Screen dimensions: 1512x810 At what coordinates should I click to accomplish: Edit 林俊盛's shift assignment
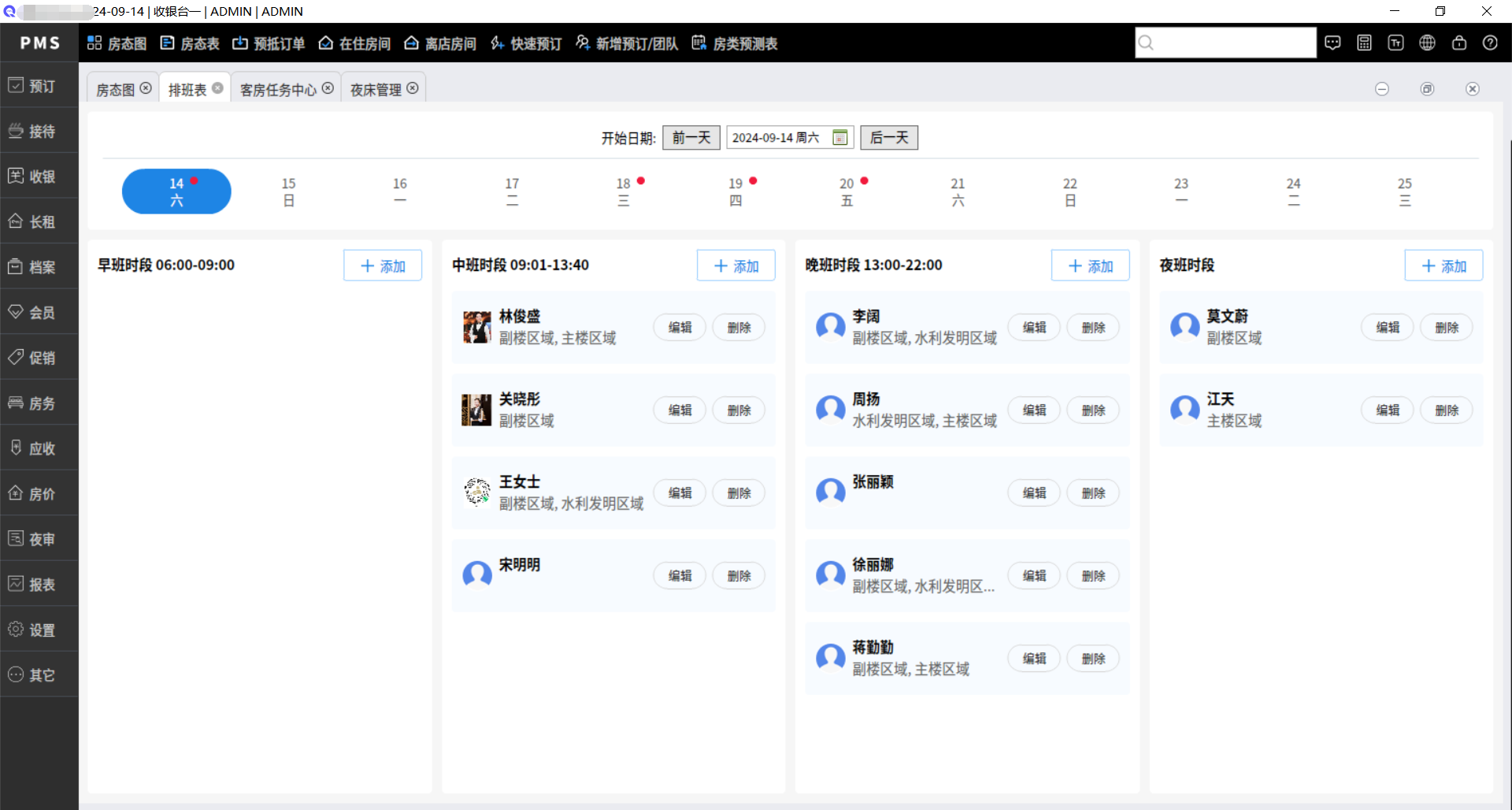[680, 328]
